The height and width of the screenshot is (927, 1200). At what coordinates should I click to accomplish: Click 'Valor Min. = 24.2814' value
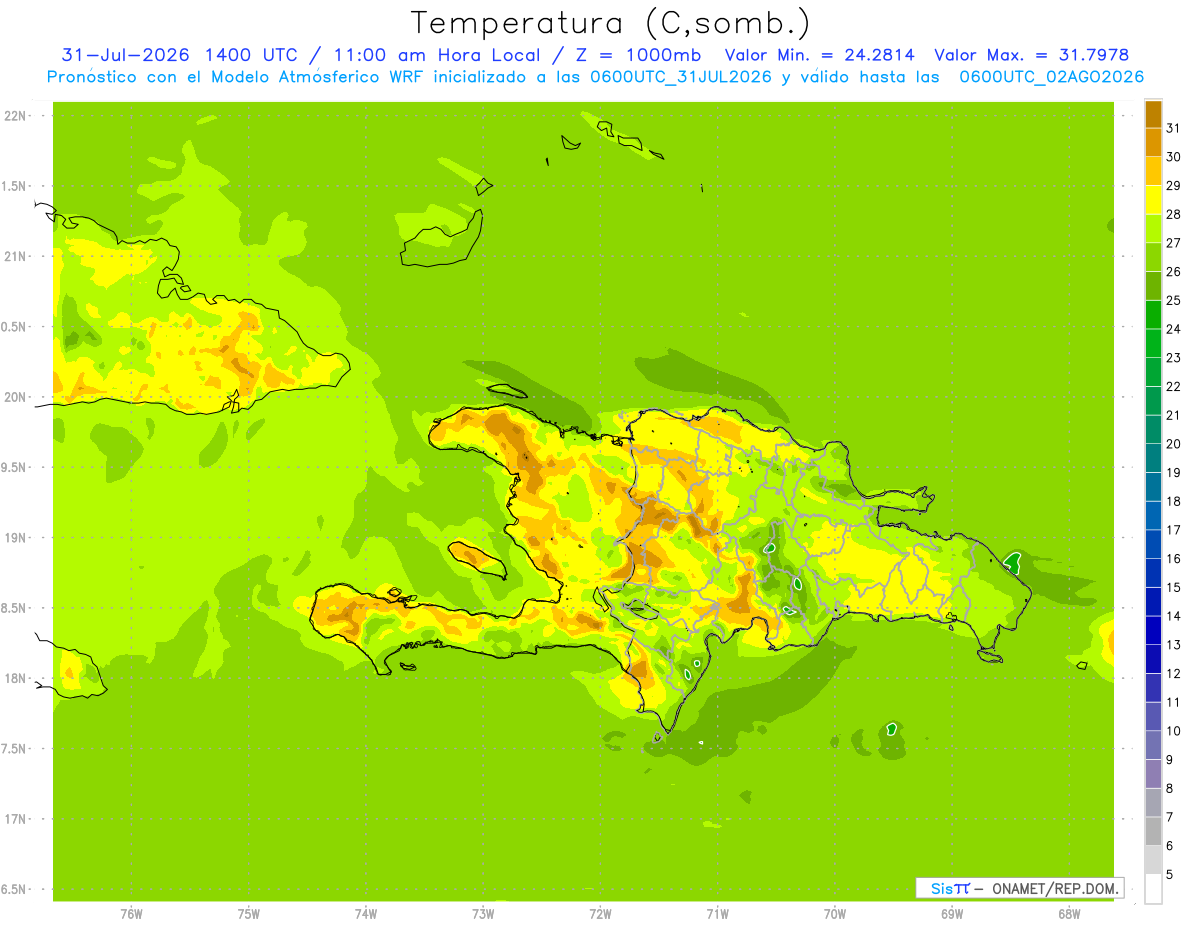820,55
